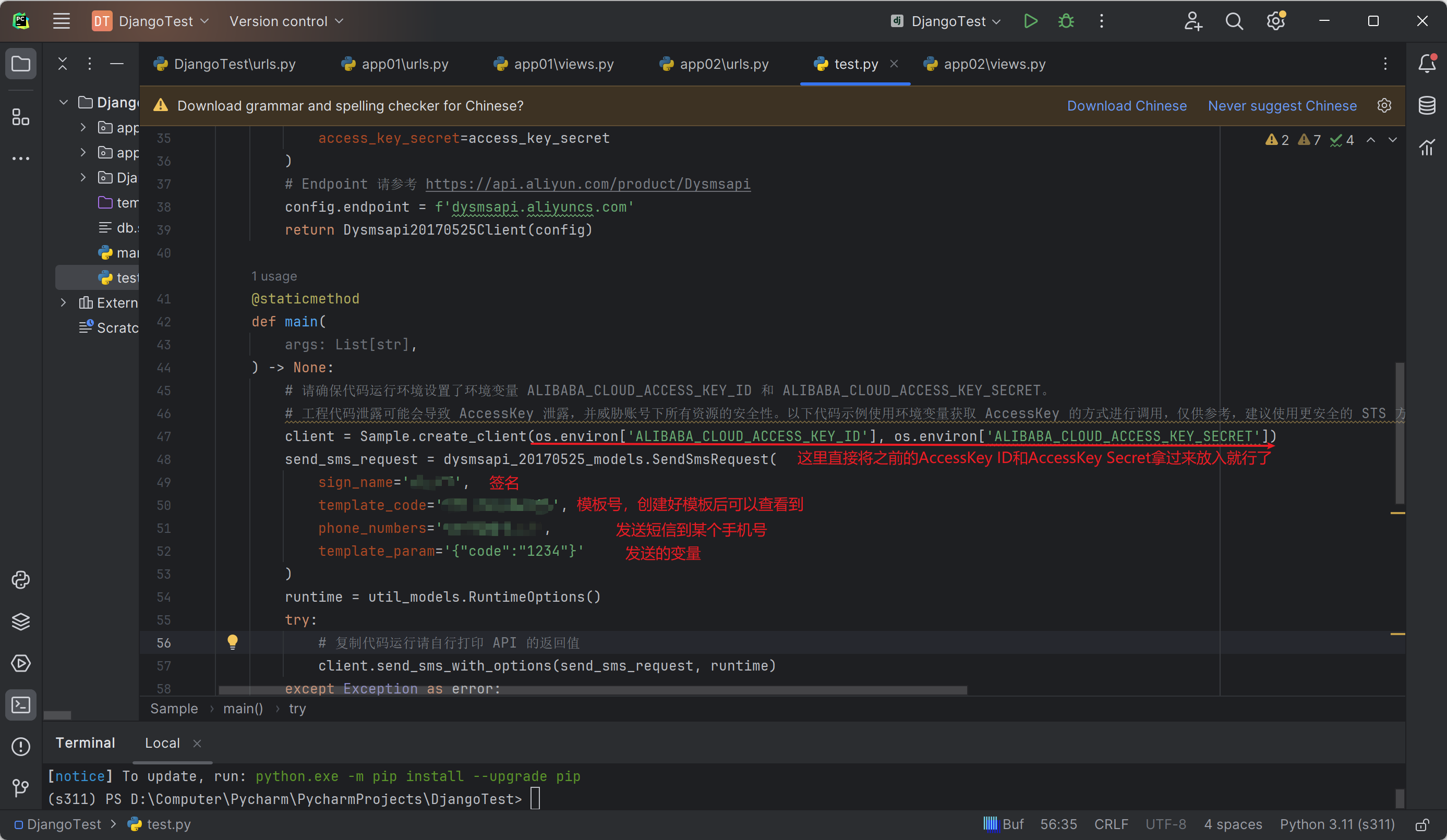This screenshot has width=1447, height=840.
Task: Configure grammar suggestion banner settings
Action: coord(1384,106)
